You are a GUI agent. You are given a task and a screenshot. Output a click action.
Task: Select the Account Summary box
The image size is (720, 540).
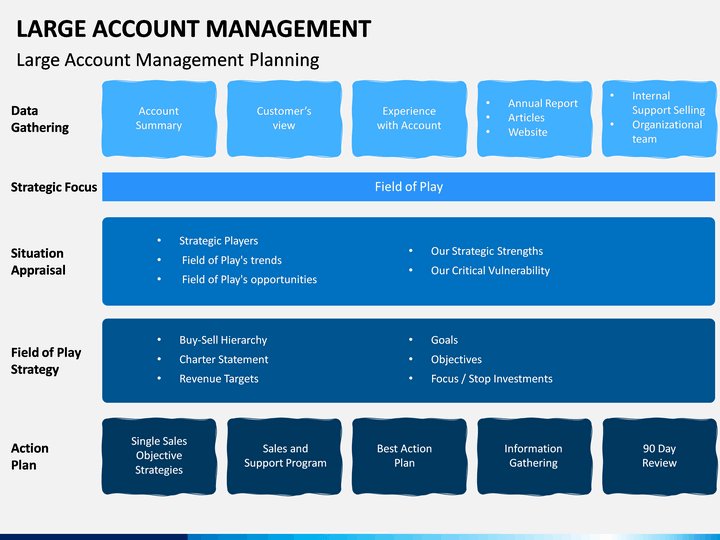pos(159,119)
